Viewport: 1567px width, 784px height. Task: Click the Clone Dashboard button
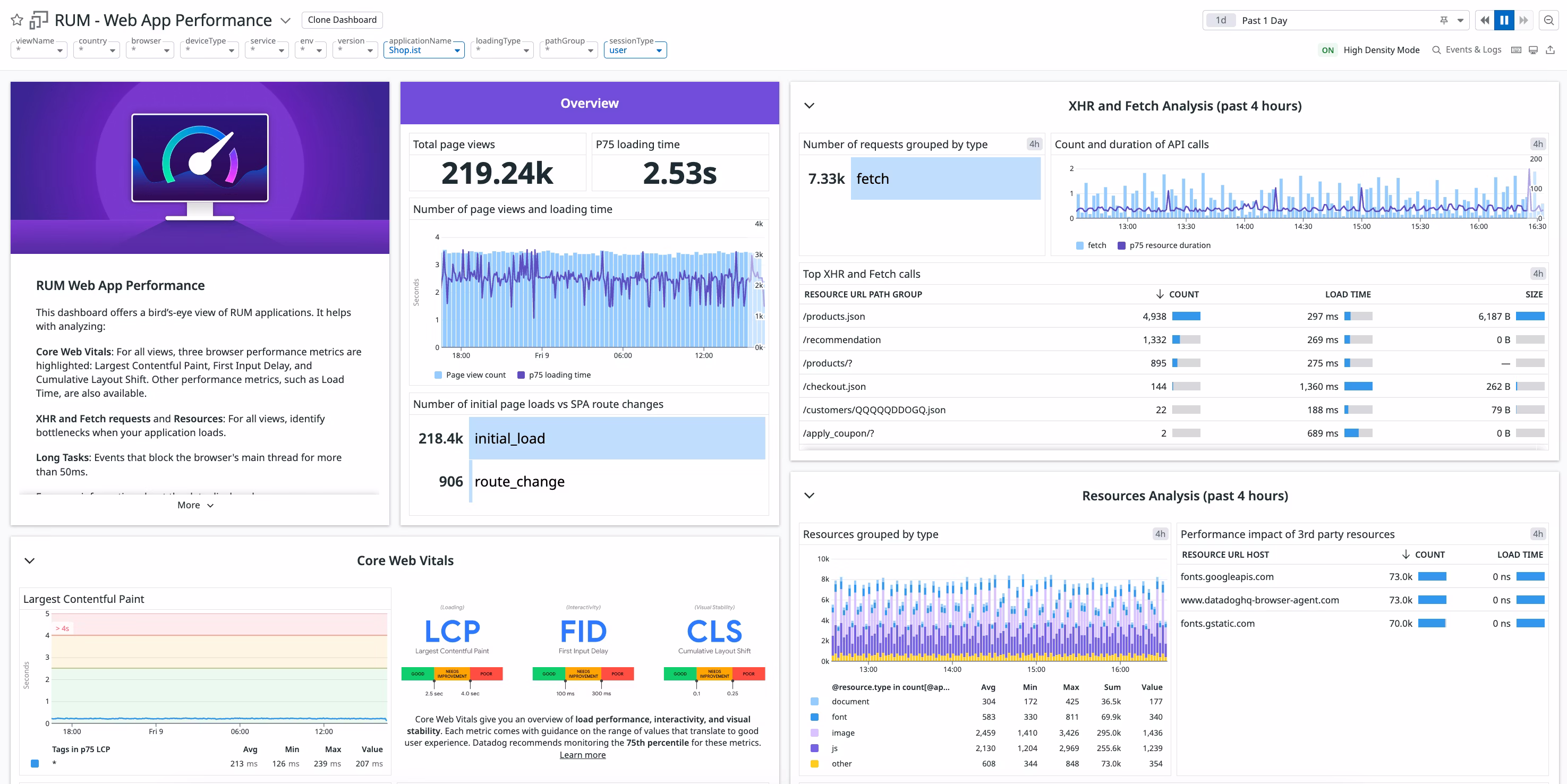click(x=342, y=20)
